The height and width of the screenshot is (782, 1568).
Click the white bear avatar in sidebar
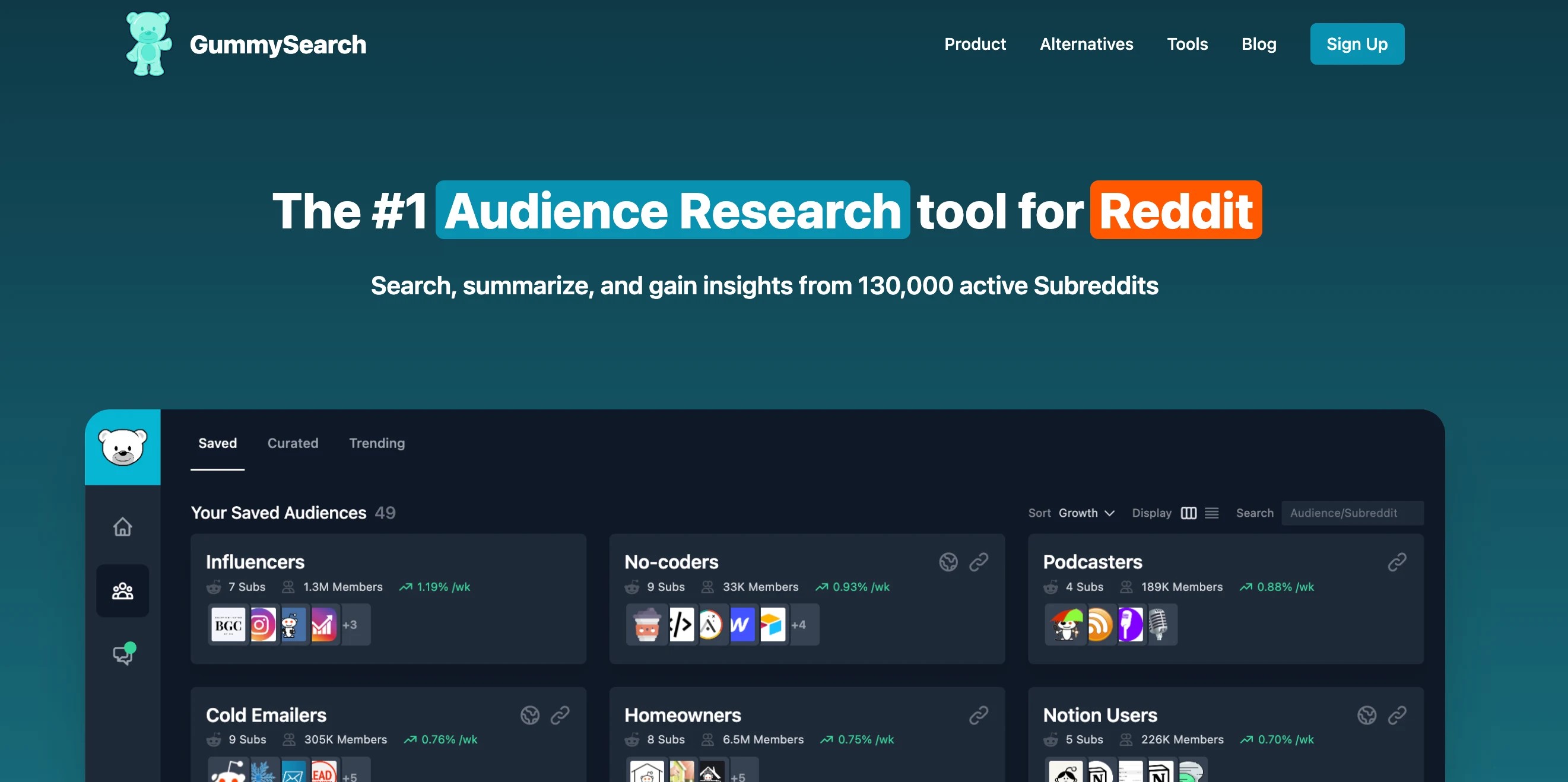(122, 447)
